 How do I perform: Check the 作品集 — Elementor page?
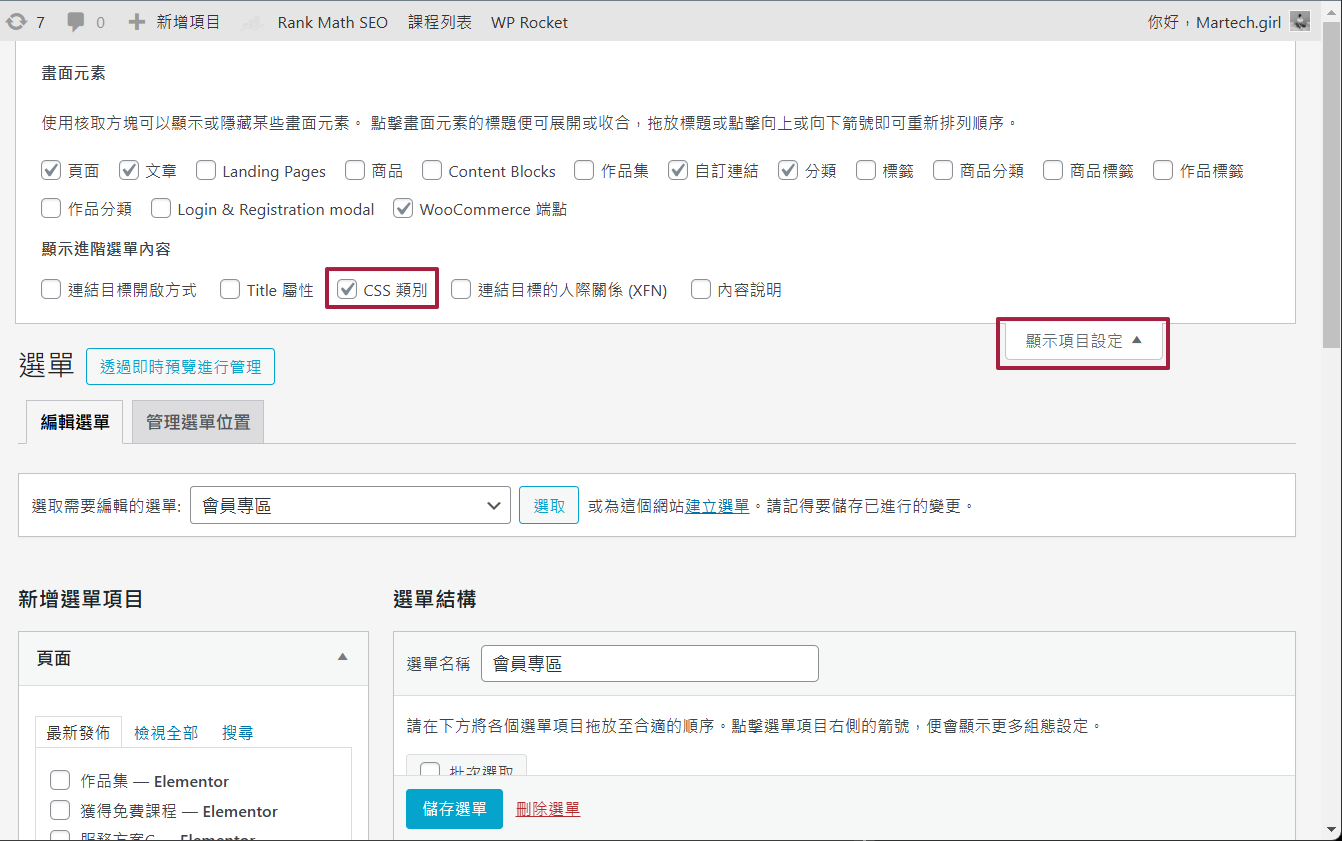click(x=60, y=781)
